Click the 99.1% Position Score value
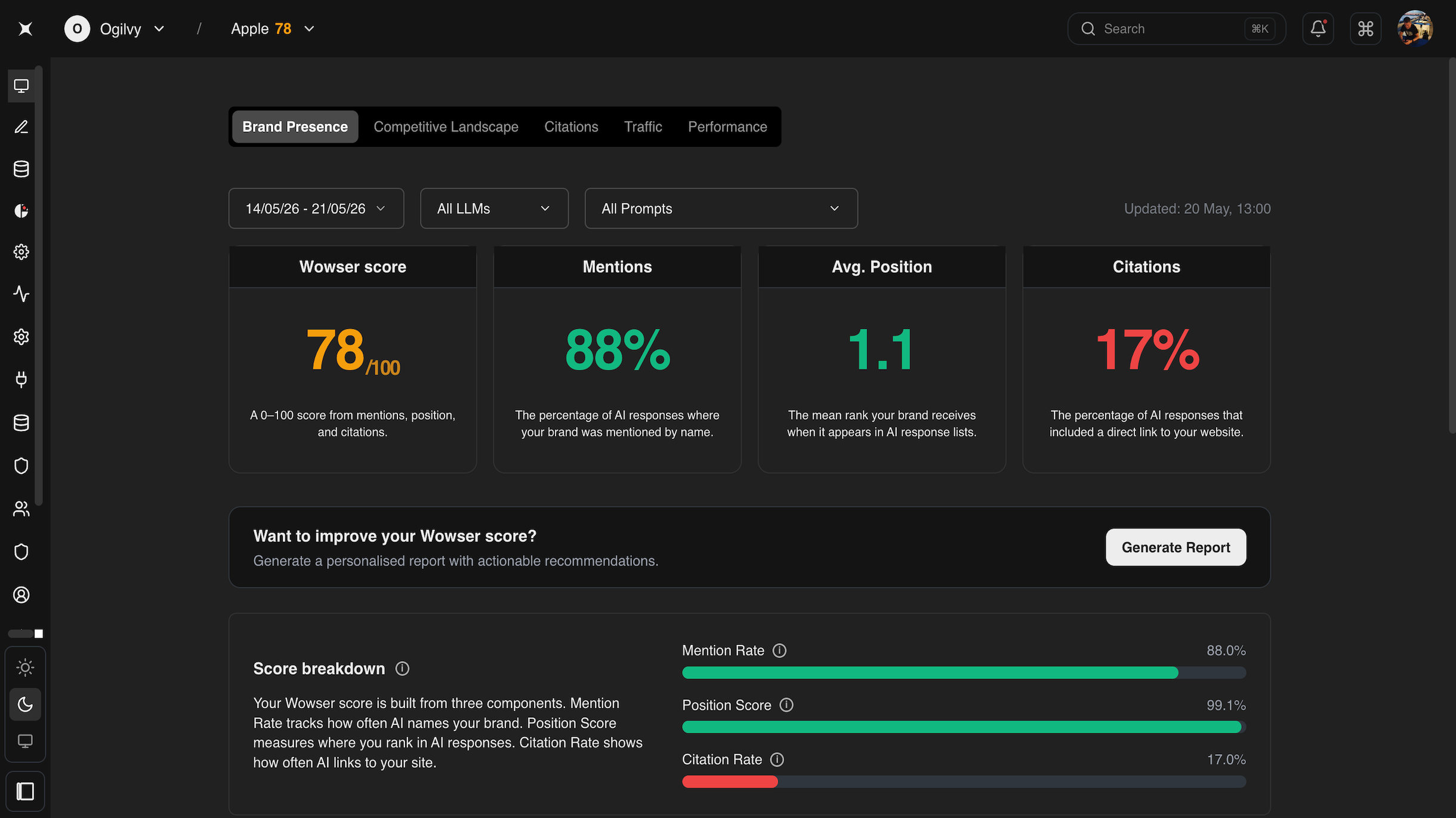The image size is (1456, 818). coord(1226,705)
